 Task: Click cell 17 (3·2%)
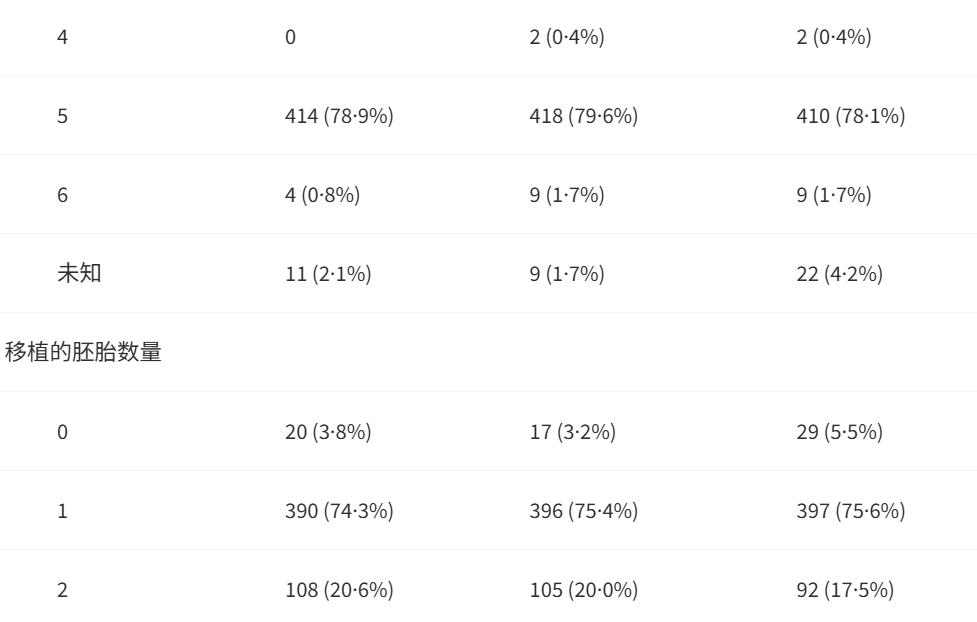point(573,432)
